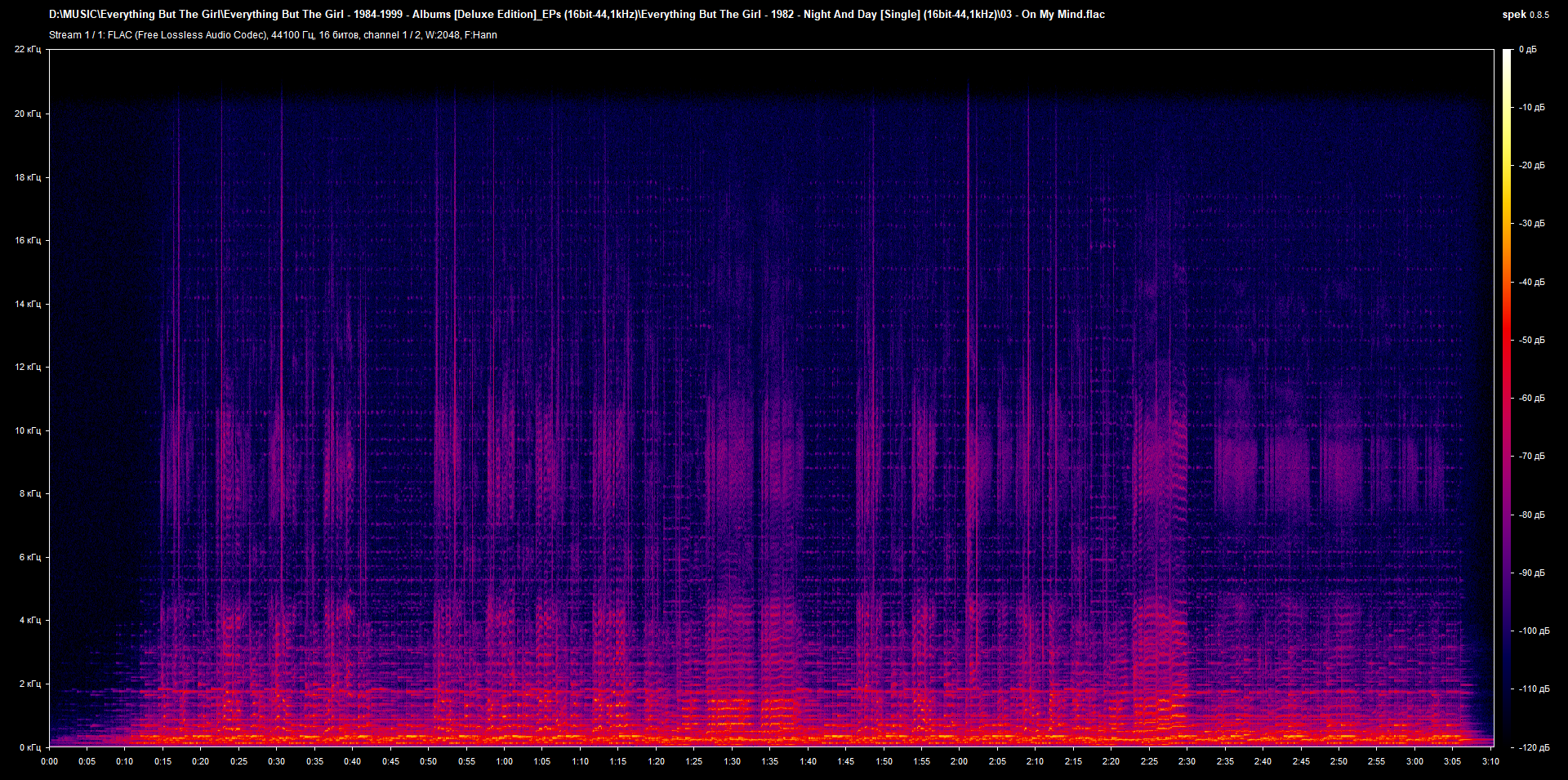Click the 16 кГц frequency label
This screenshot has height=780, width=1568.
(x=28, y=240)
